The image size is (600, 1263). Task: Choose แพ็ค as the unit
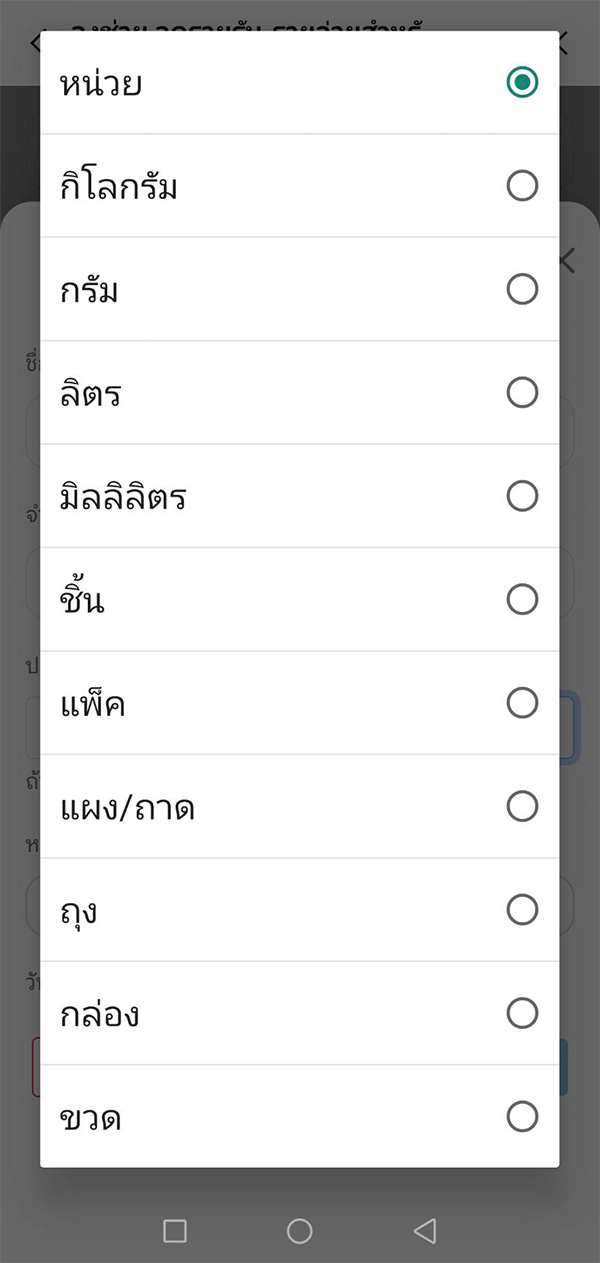[522, 703]
